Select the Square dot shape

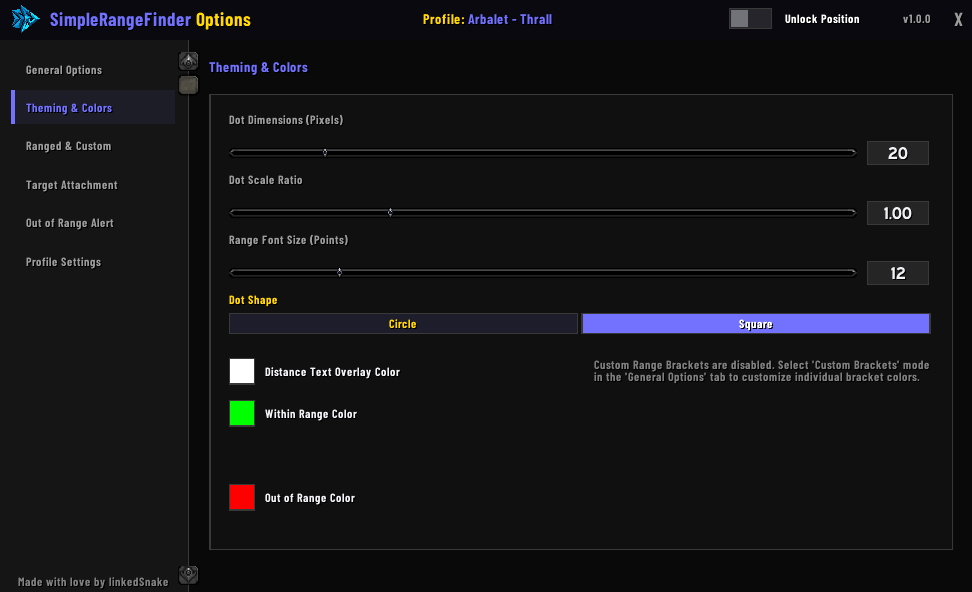(756, 324)
